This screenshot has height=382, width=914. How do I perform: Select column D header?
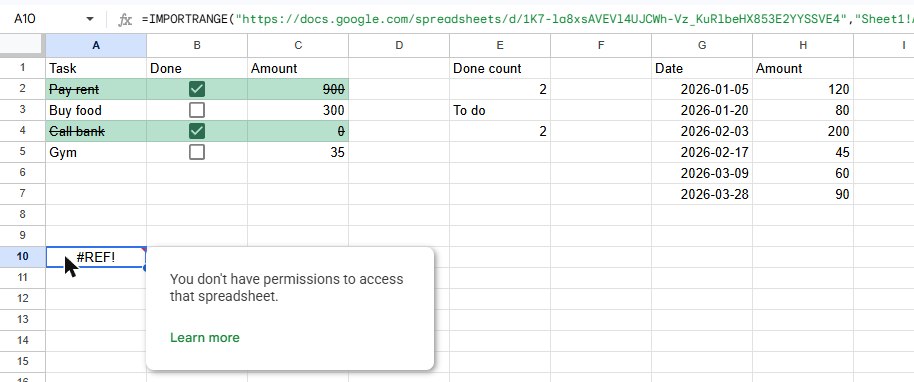tap(399, 45)
